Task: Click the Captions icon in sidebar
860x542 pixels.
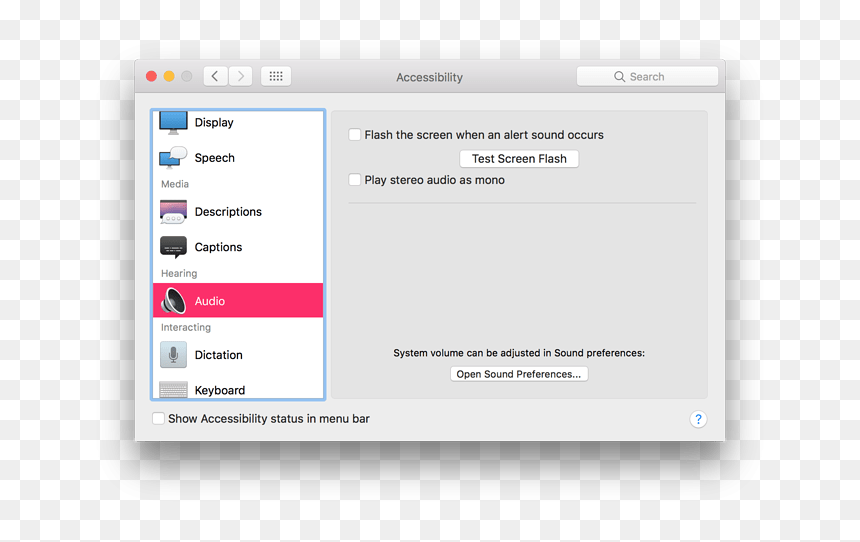Action: click(x=173, y=247)
